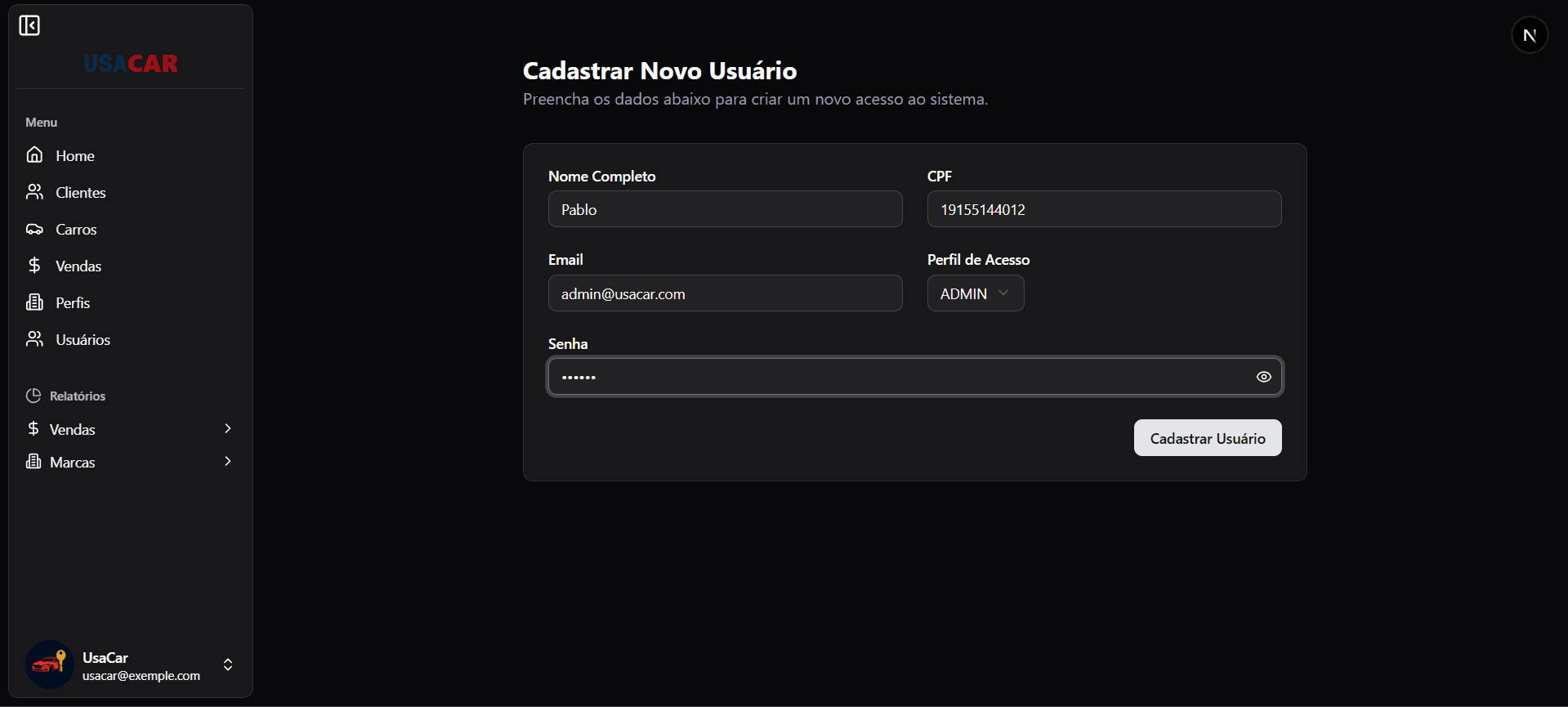Open the Marcas reports menu item
1568x707 pixels.
[73, 463]
